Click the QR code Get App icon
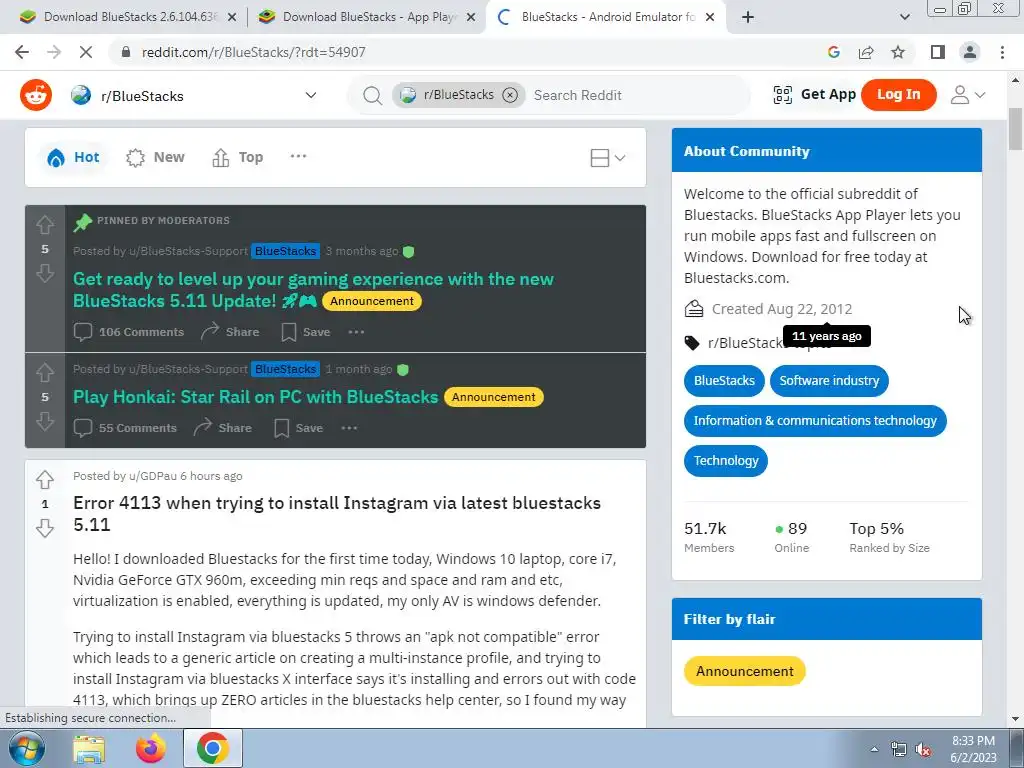Image resolution: width=1024 pixels, height=768 pixels. coord(782,95)
